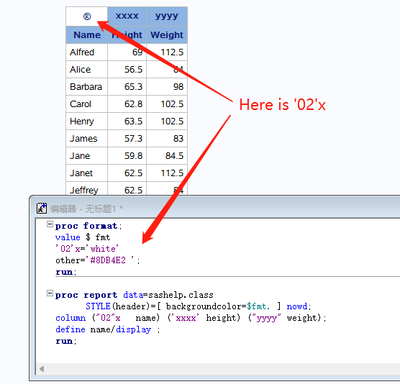Click Carol's weight value 102.5

click(172, 104)
